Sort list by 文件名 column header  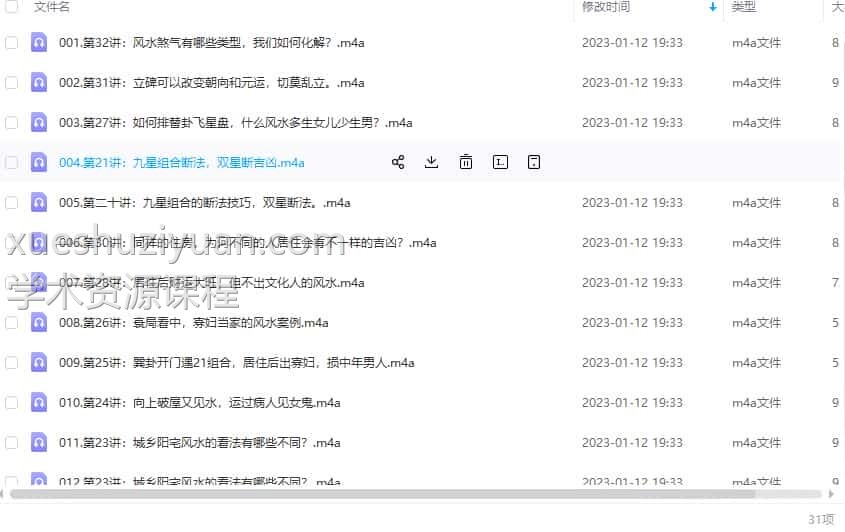coord(52,7)
